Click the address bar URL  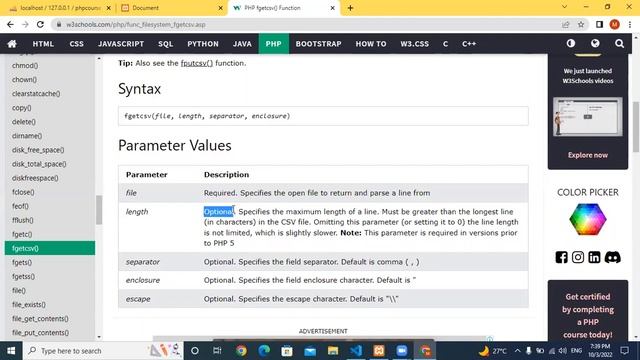[136, 24]
